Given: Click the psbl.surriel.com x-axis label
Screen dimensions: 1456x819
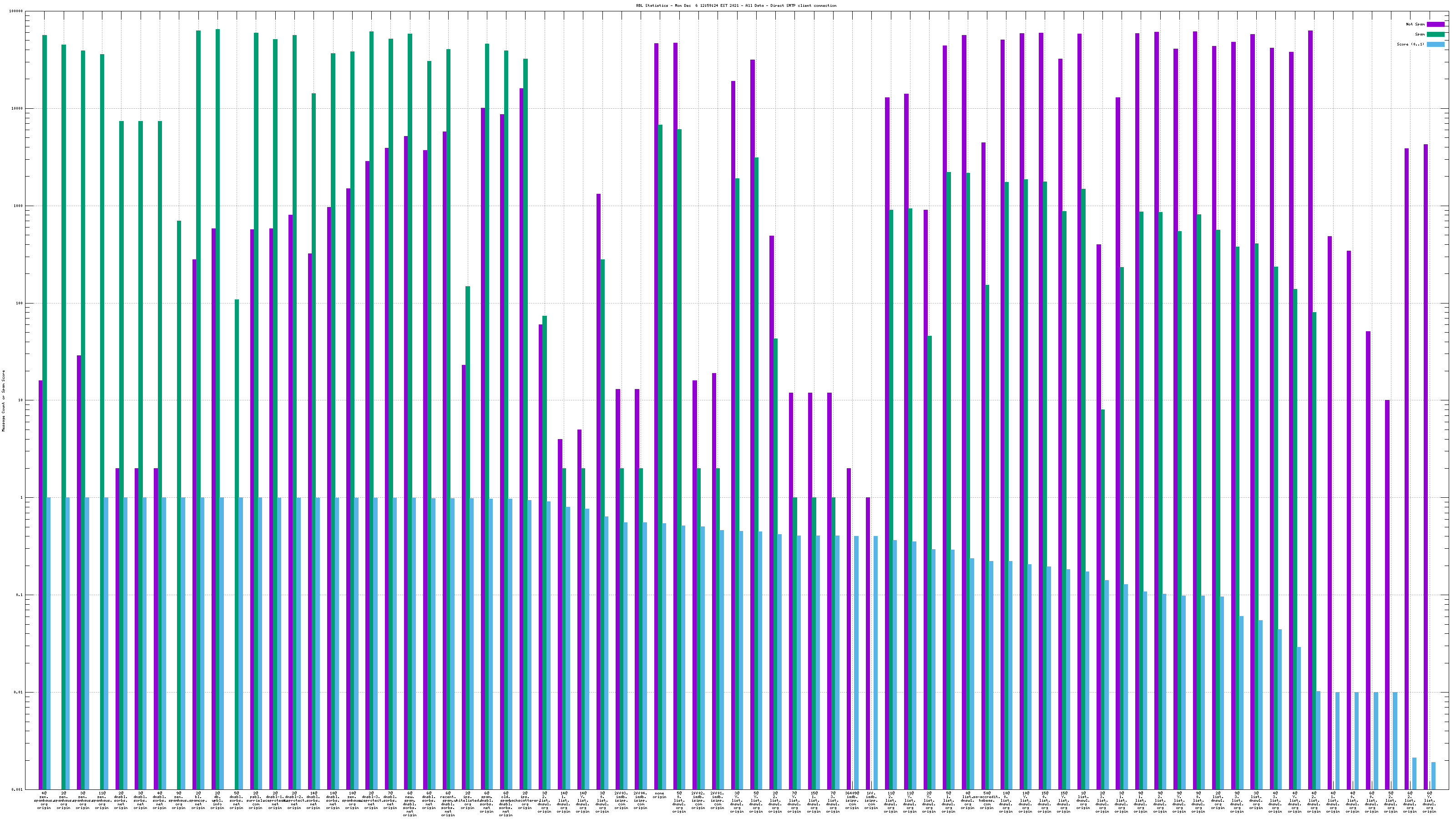Looking at the screenshot, I should tap(256, 800).
